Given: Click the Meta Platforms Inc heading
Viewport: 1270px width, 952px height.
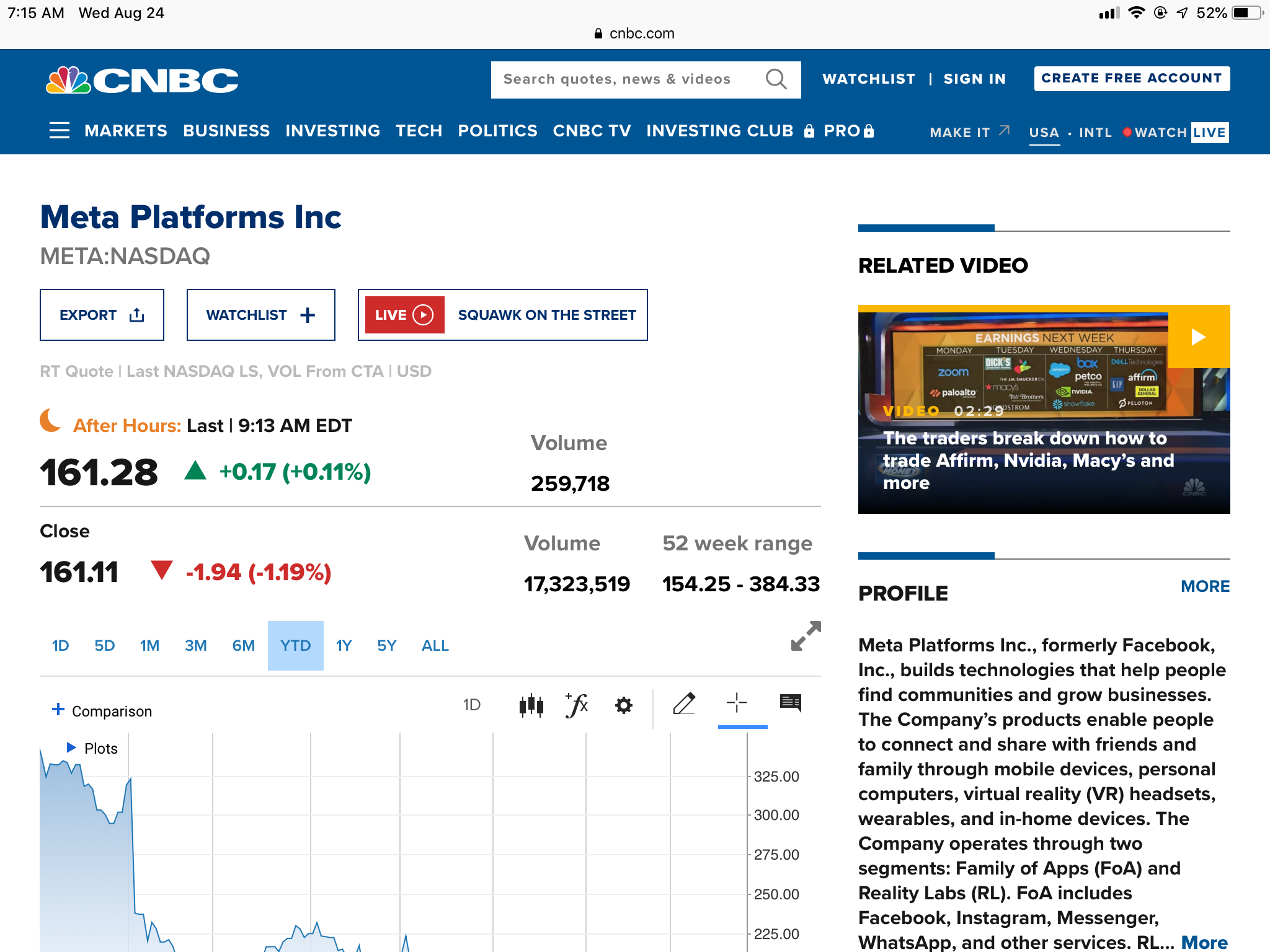Looking at the screenshot, I should (x=190, y=217).
